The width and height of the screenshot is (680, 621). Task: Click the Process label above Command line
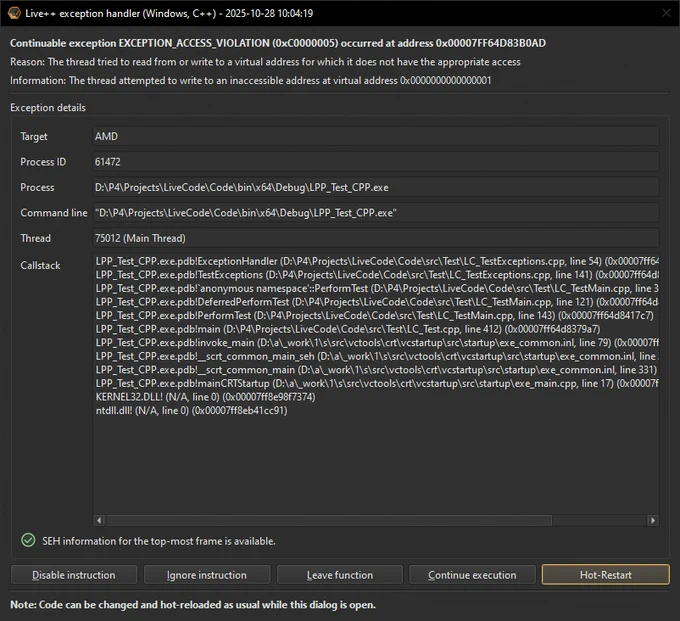point(37,187)
